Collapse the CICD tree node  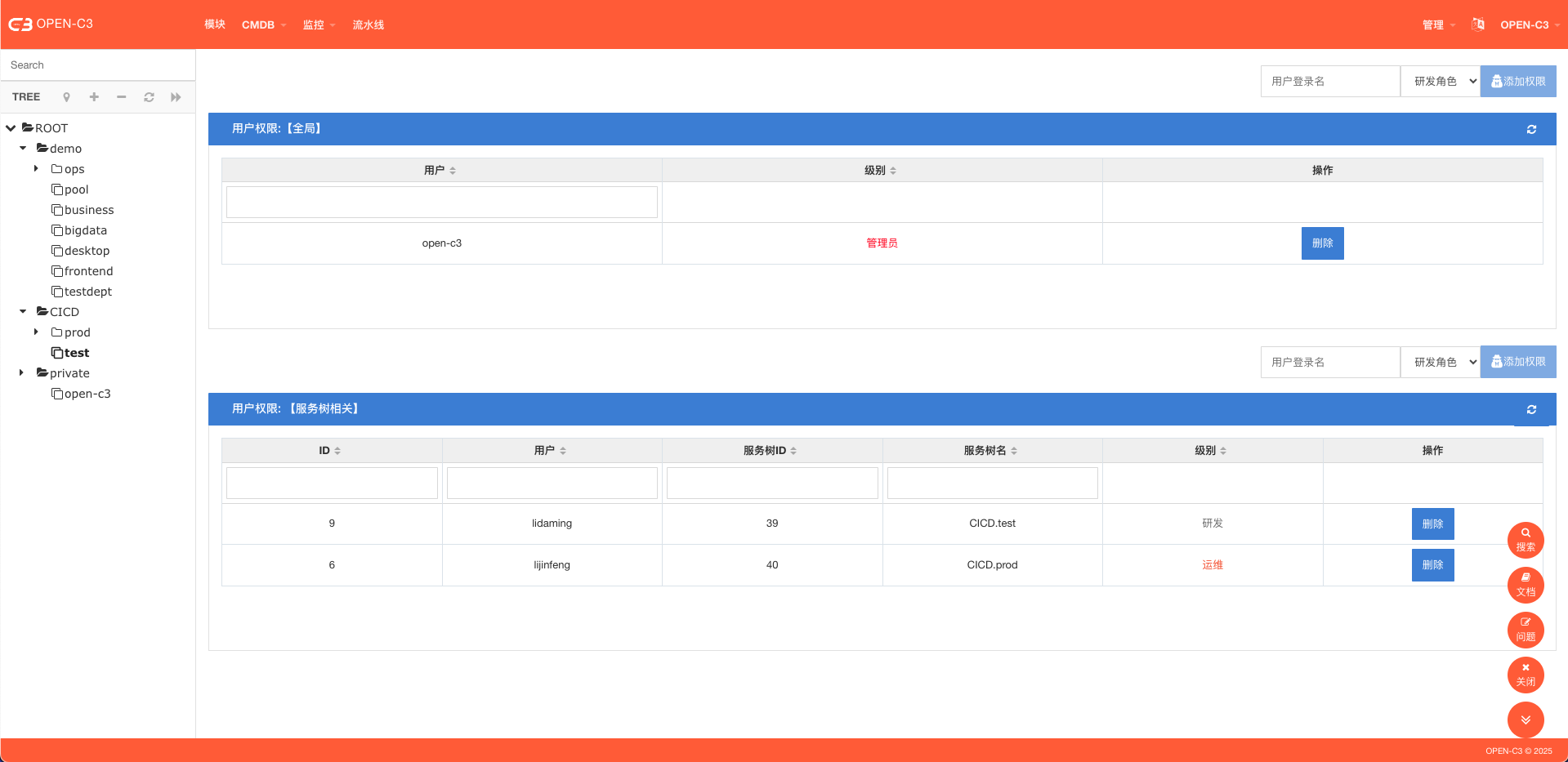(23, 312)
